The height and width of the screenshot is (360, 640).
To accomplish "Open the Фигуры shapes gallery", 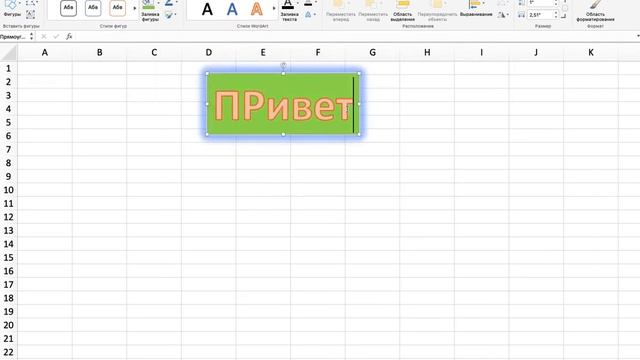I will (12, 8).
